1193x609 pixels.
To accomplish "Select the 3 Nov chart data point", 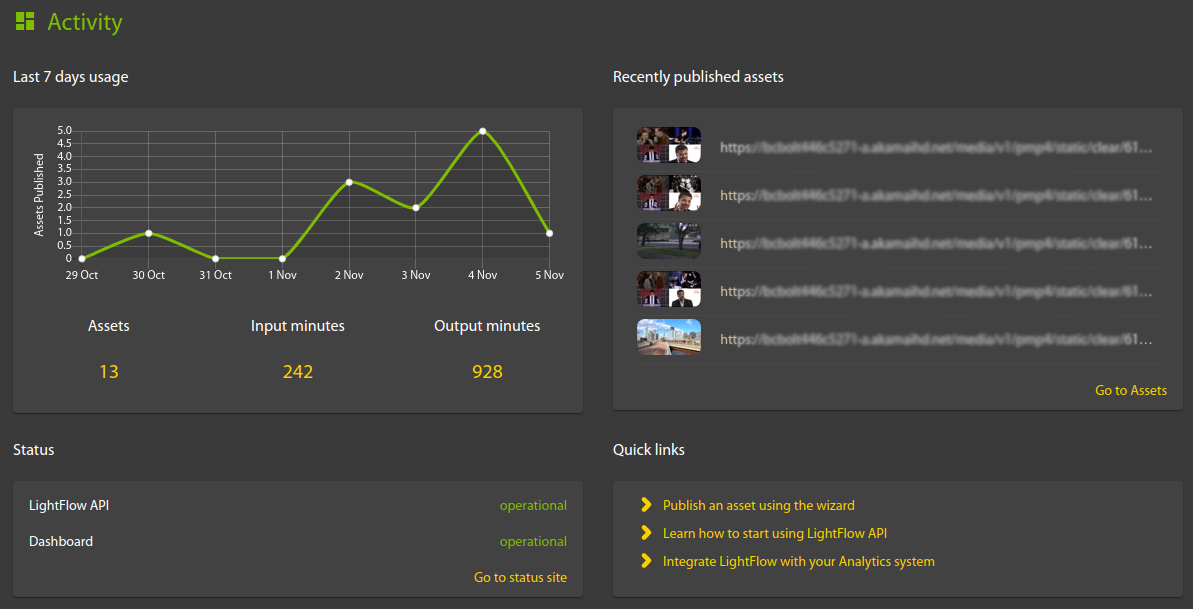I will (416, 207).
